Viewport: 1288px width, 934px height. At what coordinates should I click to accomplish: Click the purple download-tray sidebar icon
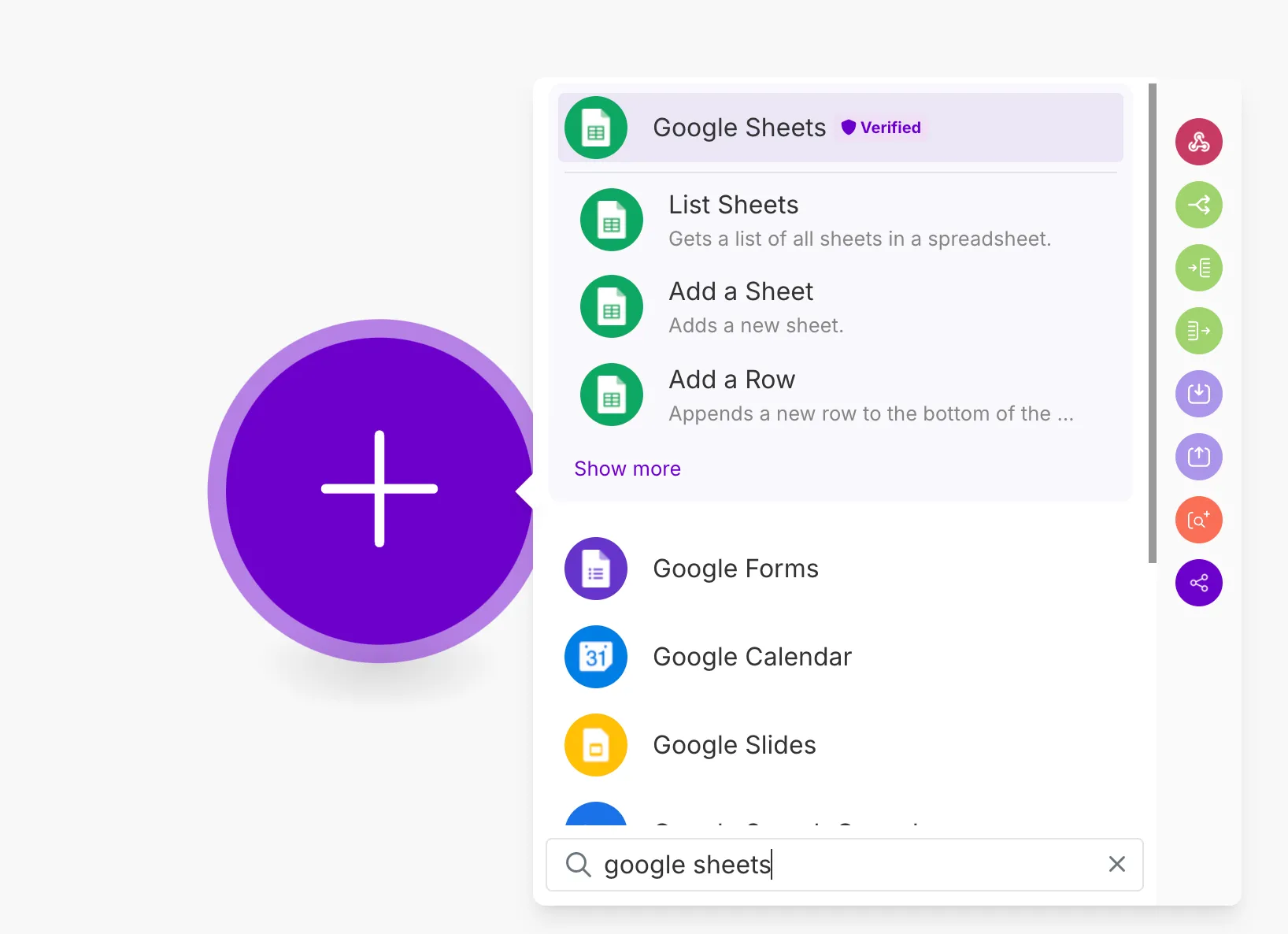(x=1198, y=394)
